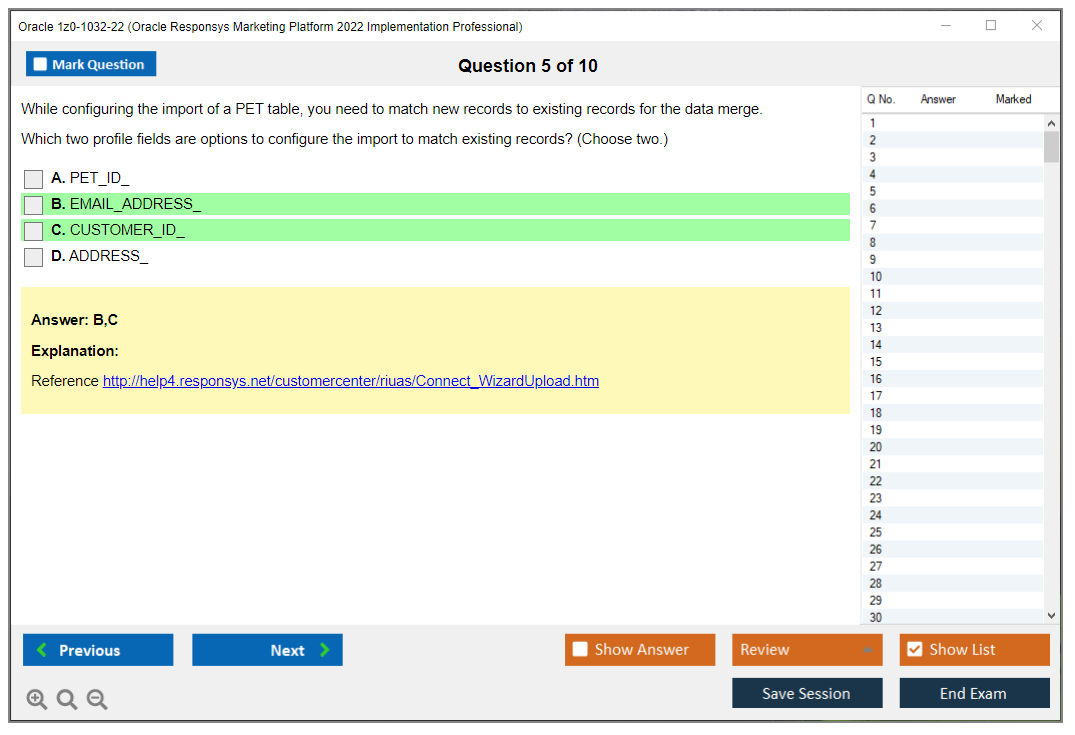The image size is (1075, 735).
Task: Check answer option C CUSTOMER_ID_
Action: [33, 230]
